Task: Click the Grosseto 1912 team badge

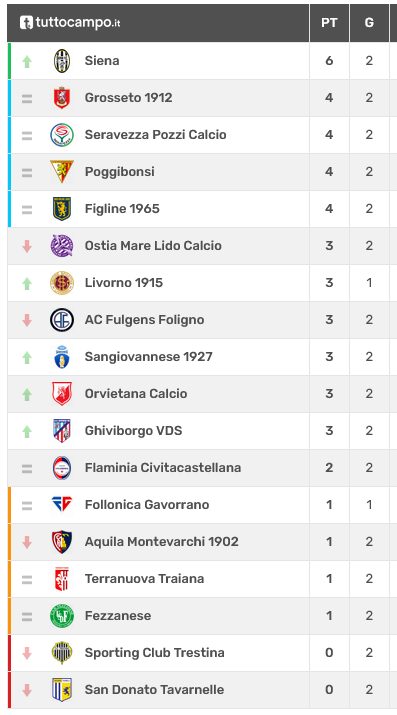Action: click(x=62, y=98)
